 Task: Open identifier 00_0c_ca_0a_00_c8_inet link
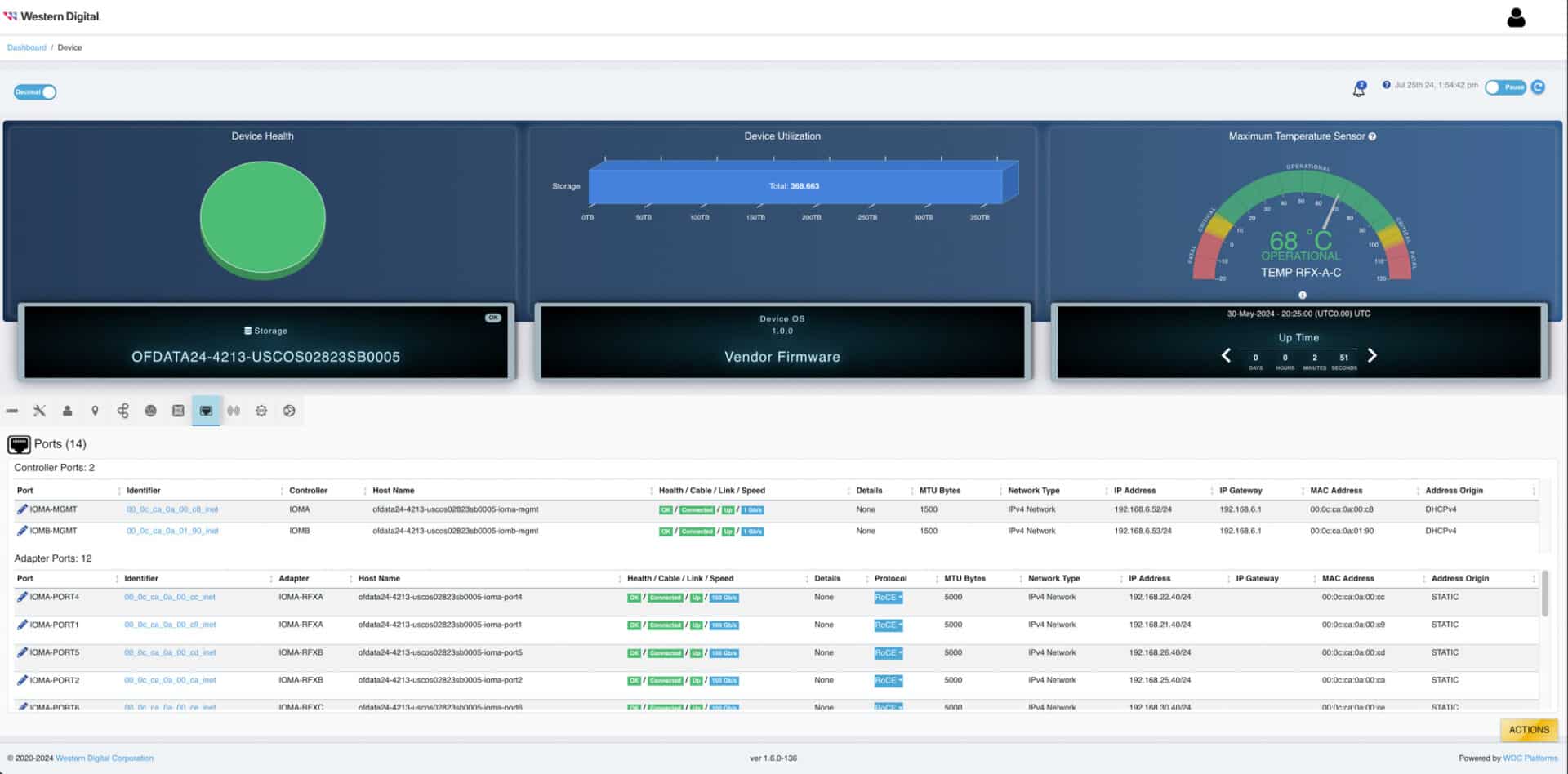[x=172, y=509]
